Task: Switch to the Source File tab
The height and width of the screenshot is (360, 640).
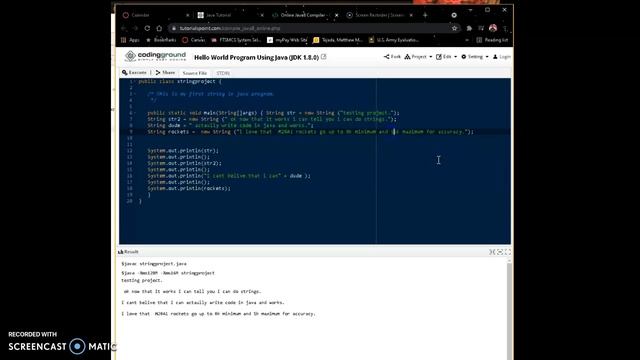Action: tap(195, 73)
